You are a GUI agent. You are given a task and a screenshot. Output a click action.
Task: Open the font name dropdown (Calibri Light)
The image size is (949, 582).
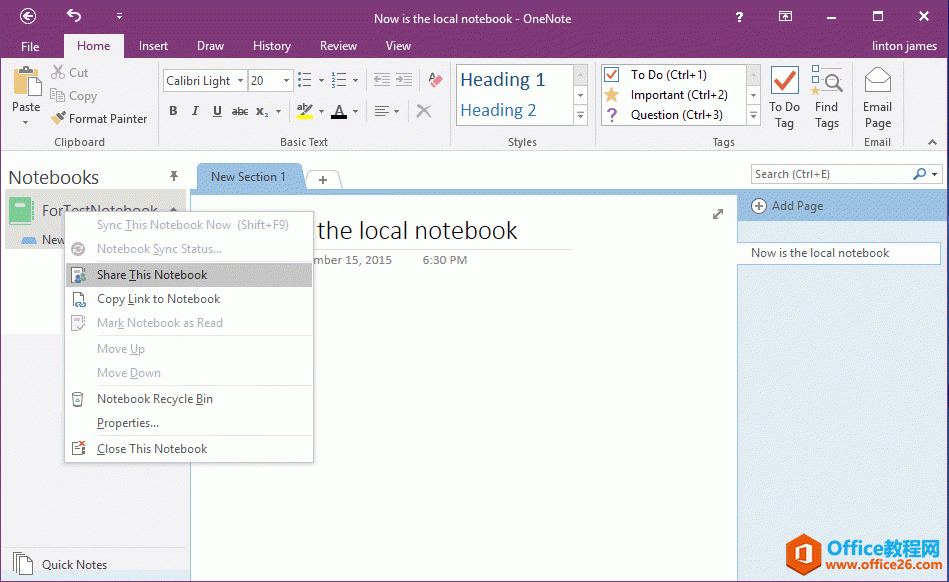240,81
